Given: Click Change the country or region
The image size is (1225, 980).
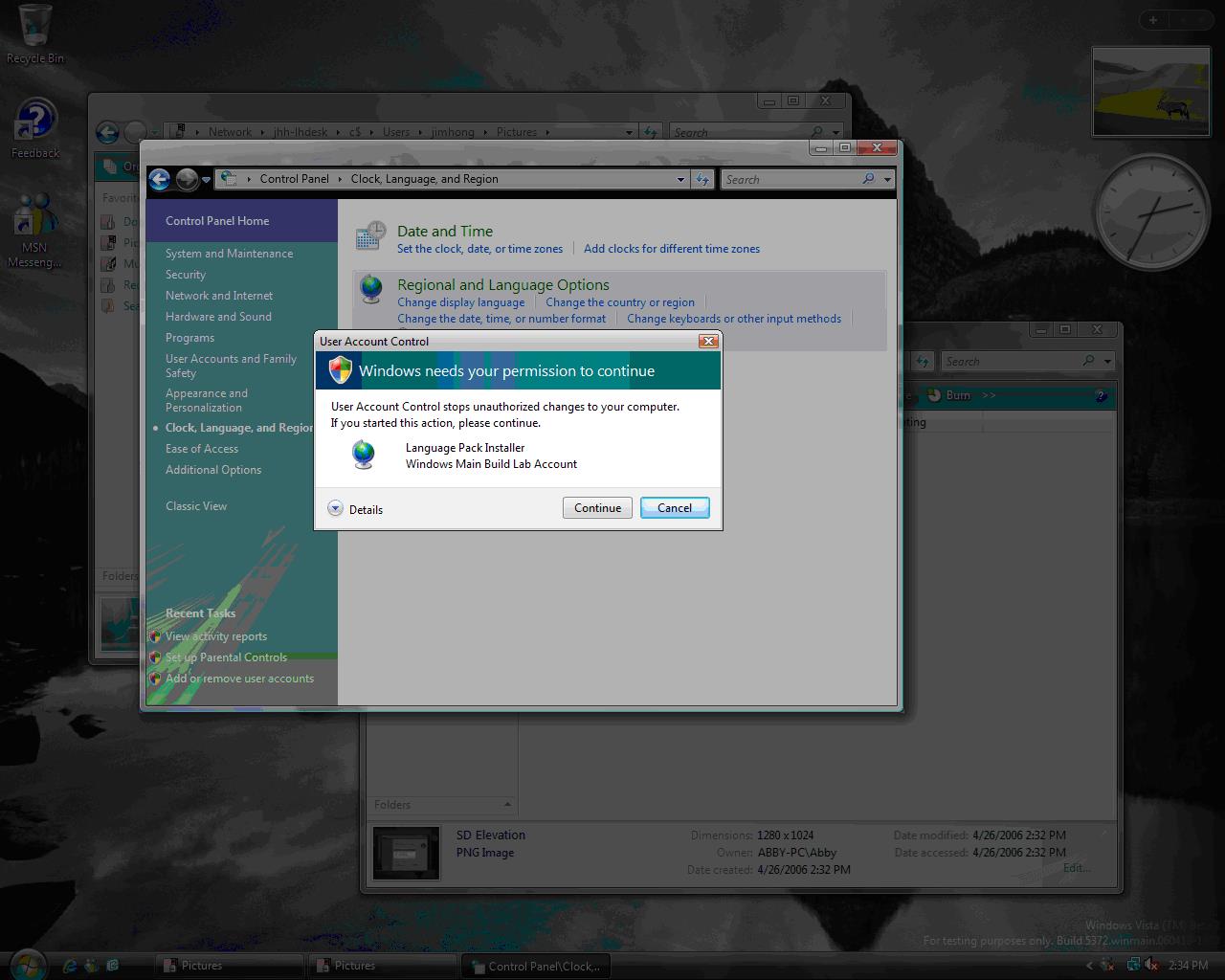Looking at the screenshot, I should (x=620, y=302).
